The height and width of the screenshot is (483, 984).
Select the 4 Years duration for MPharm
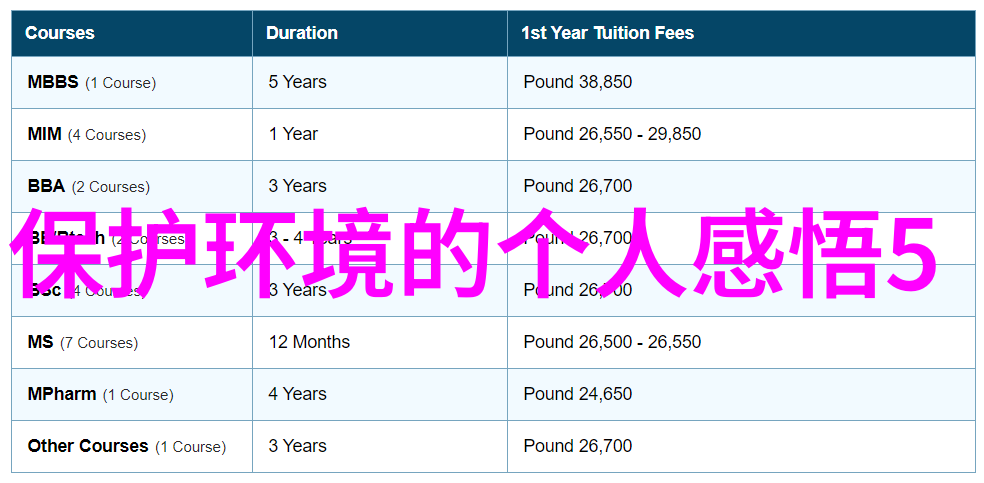tap(297, 394)
